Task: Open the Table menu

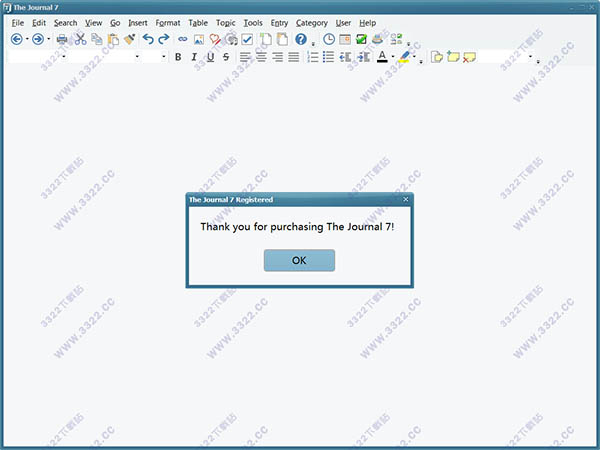Action: pyautogui.click(x=198, y=23)
